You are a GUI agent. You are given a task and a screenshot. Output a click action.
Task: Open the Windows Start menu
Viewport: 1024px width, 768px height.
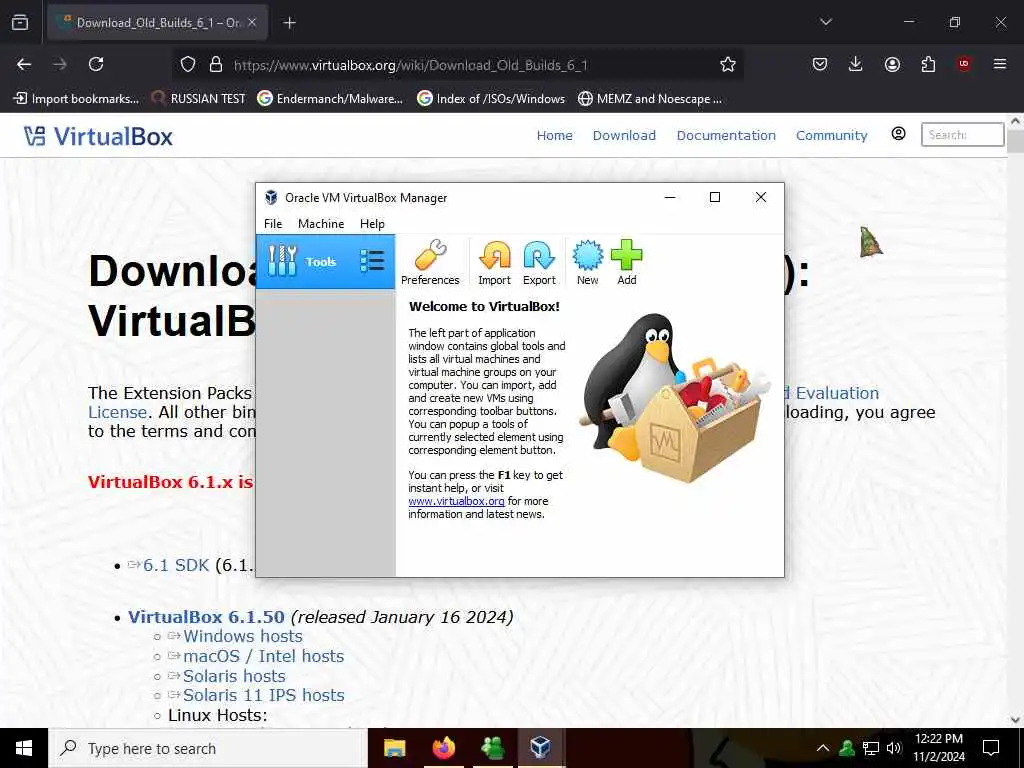24,748
